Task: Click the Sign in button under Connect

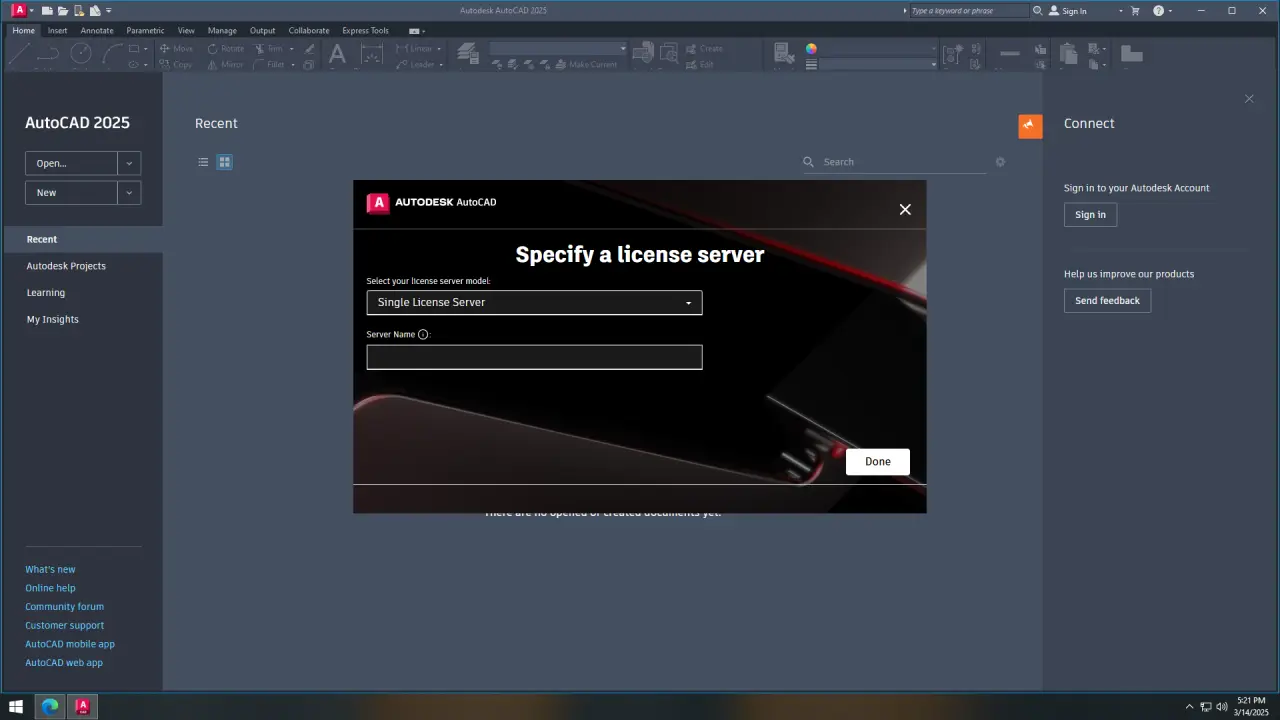Action: pos(1090,215)
